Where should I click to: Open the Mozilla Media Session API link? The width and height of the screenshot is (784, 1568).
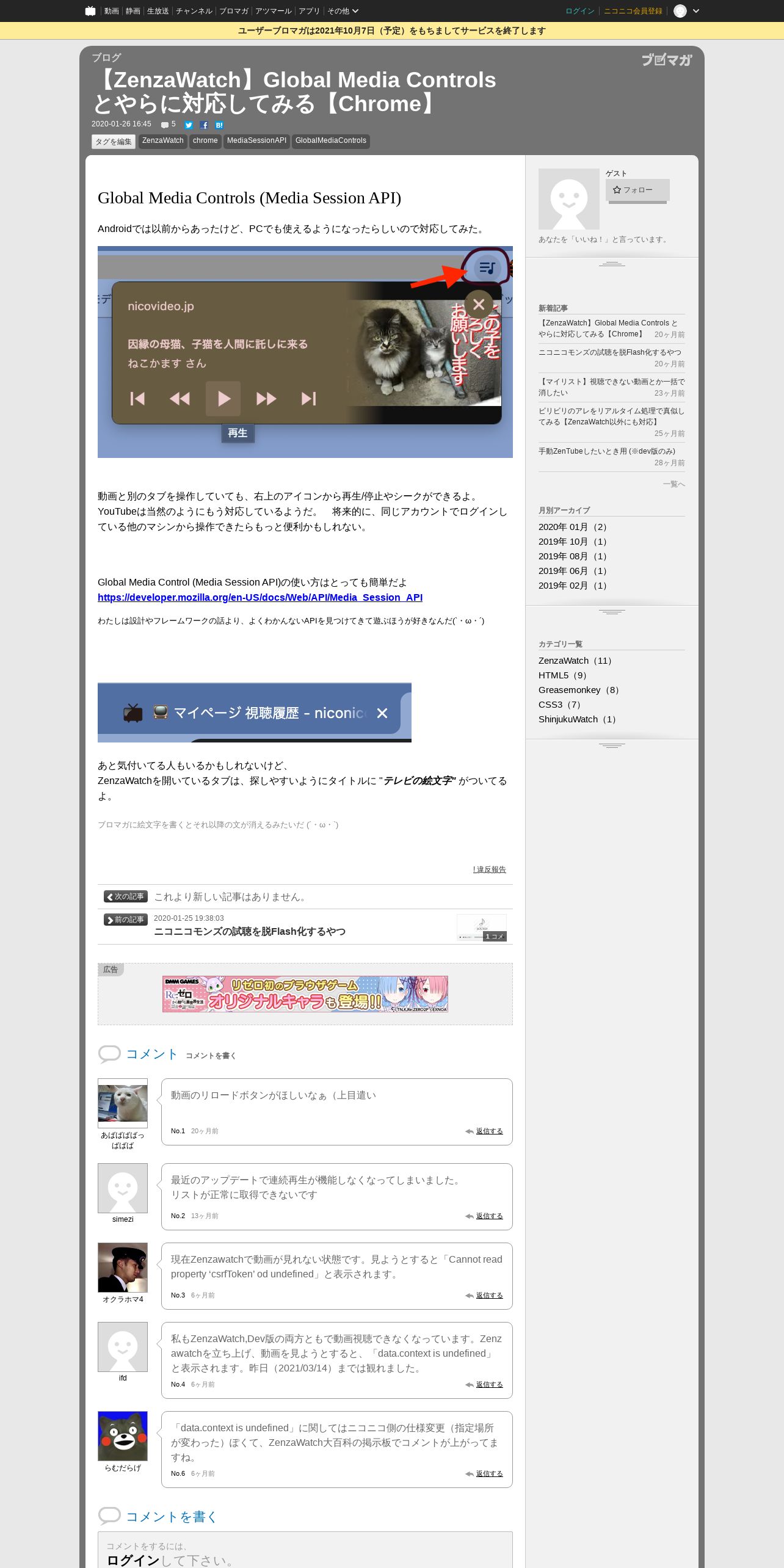pos(260,597)
